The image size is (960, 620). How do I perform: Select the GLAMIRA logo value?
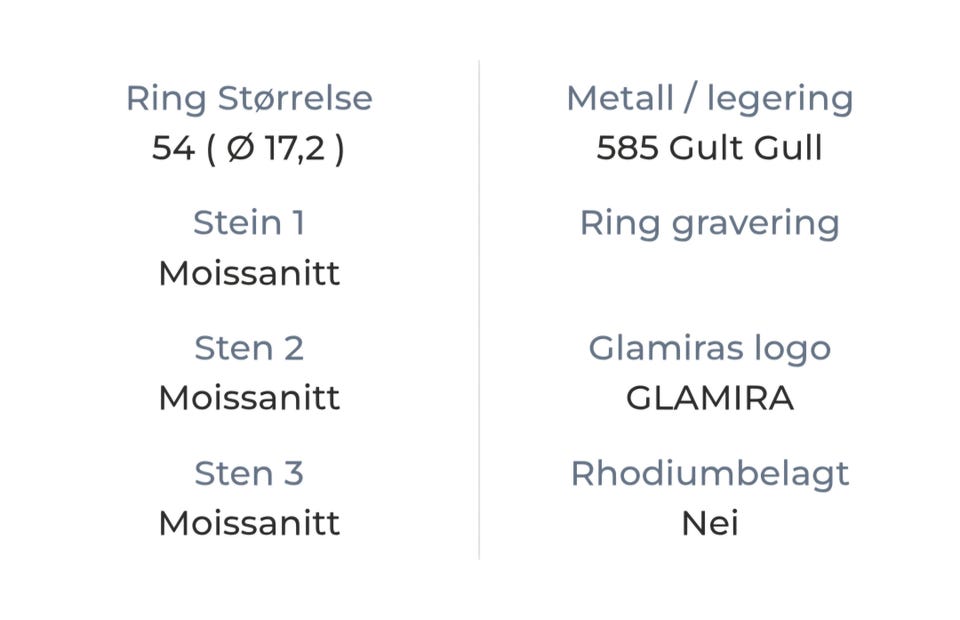coord(709,398)
